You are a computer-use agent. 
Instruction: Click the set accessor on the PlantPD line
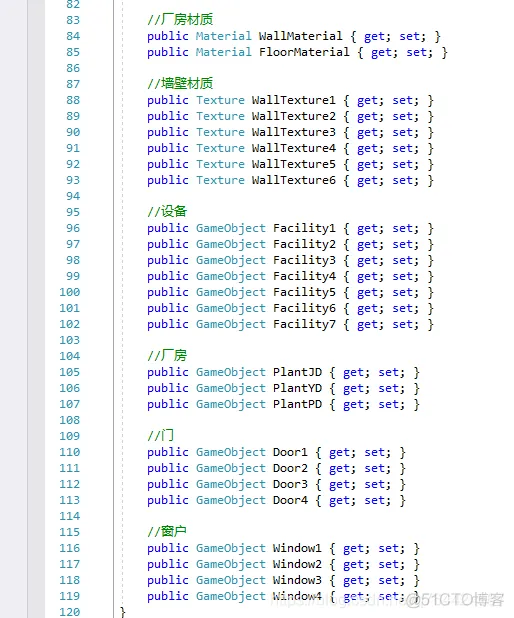pos(389,404)
